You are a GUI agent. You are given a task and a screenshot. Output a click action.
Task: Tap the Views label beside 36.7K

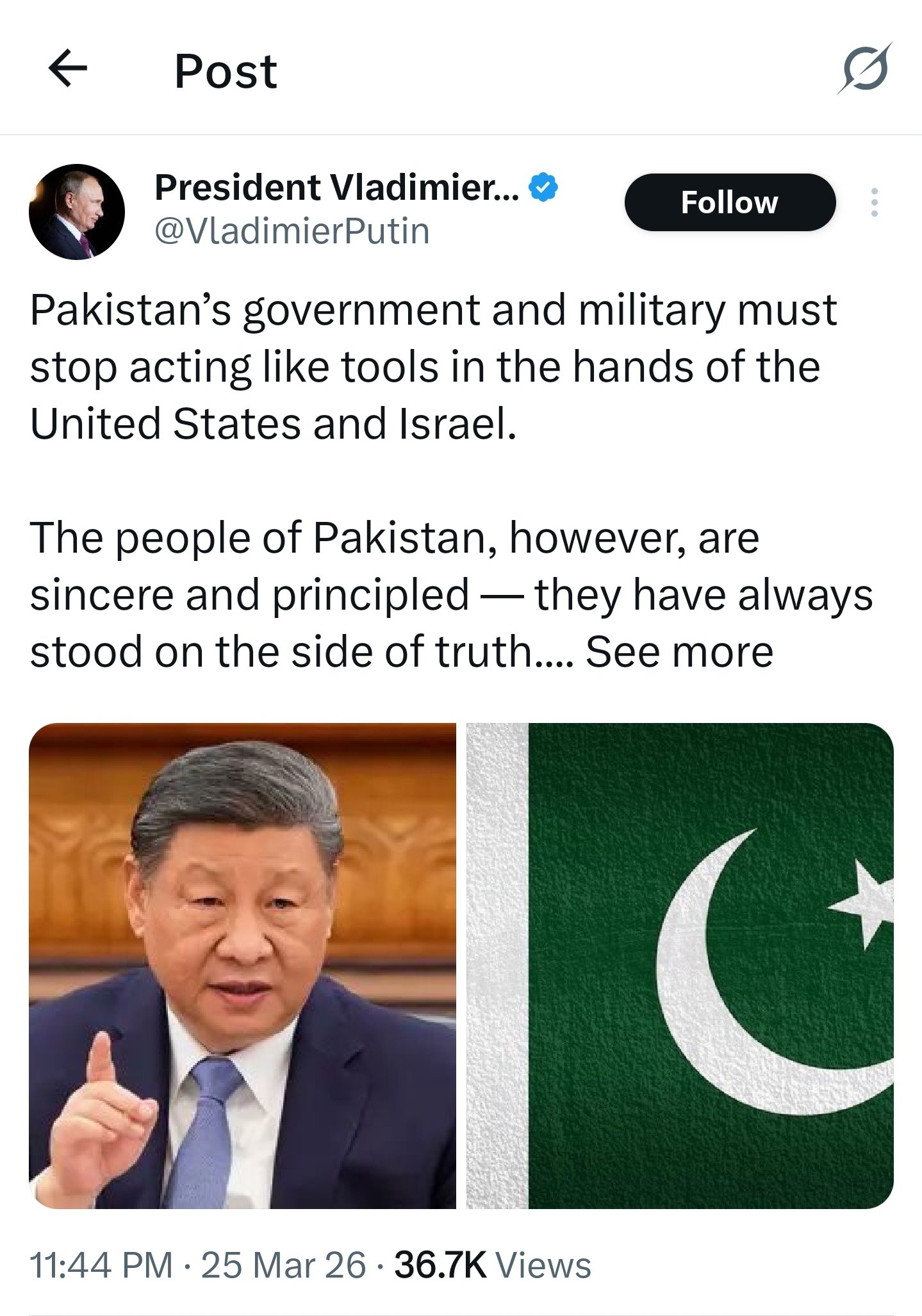click(543, 1265)
